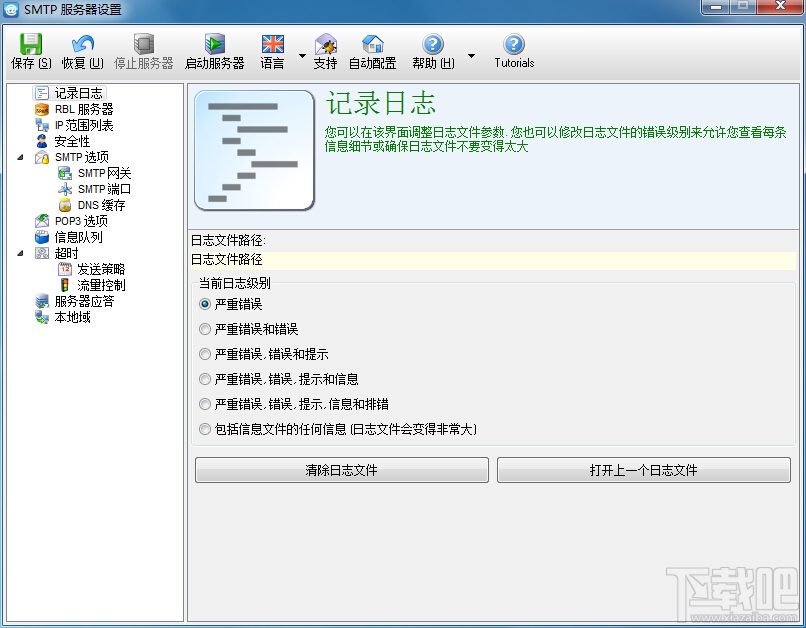The width and height of the screenshot is (806, 628).
Task: Click the 发送策略 calendar icon
Action: coord(65,269)
